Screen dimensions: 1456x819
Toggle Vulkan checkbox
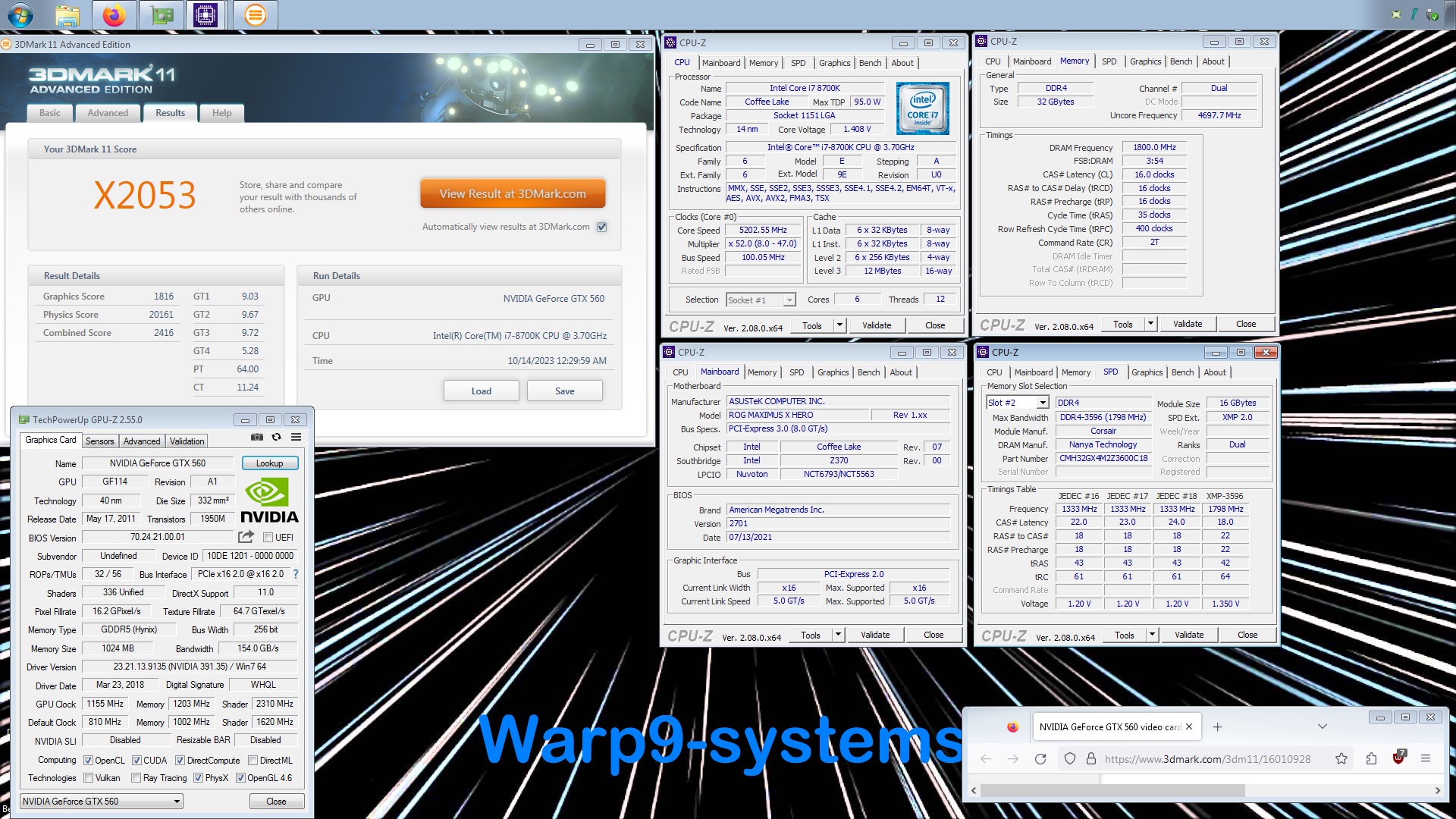click(x=88, y=778)
